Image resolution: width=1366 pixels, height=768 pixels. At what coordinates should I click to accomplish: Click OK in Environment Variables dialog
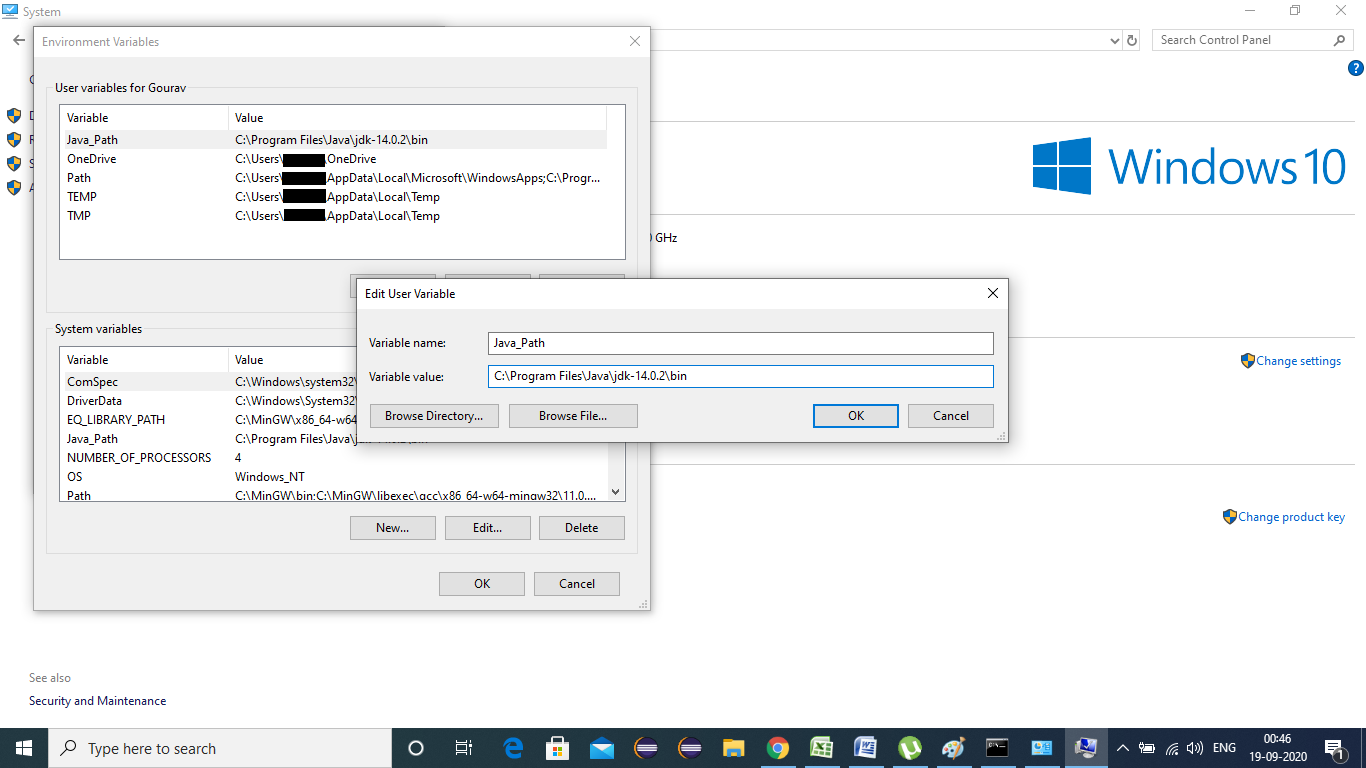pyautogui.click(x=482, y=584)
